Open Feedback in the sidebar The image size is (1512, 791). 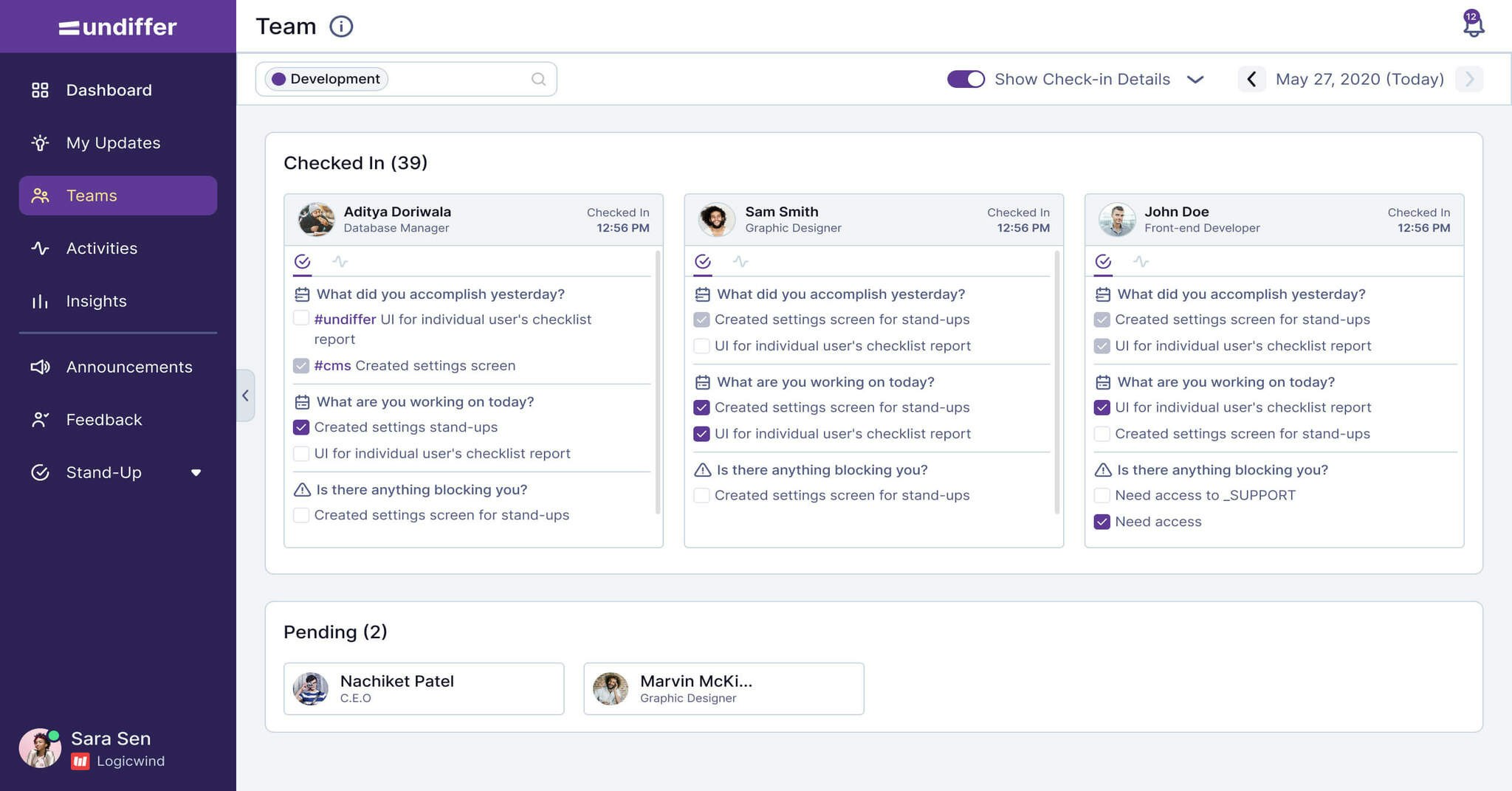coord(118,420)
